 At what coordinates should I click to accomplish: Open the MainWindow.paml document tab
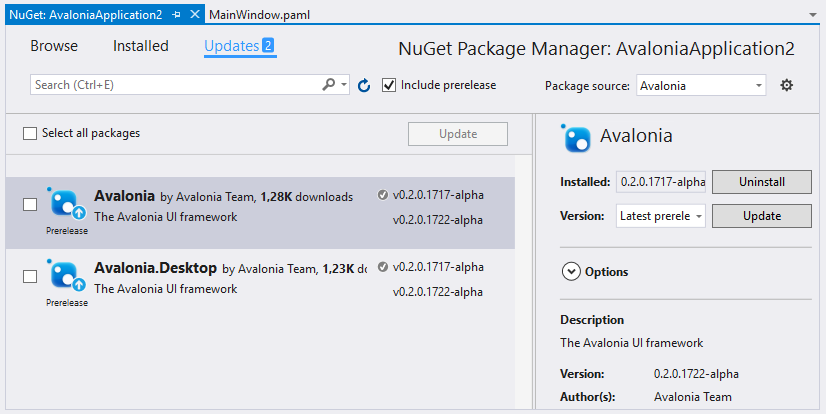coord(259,15)
